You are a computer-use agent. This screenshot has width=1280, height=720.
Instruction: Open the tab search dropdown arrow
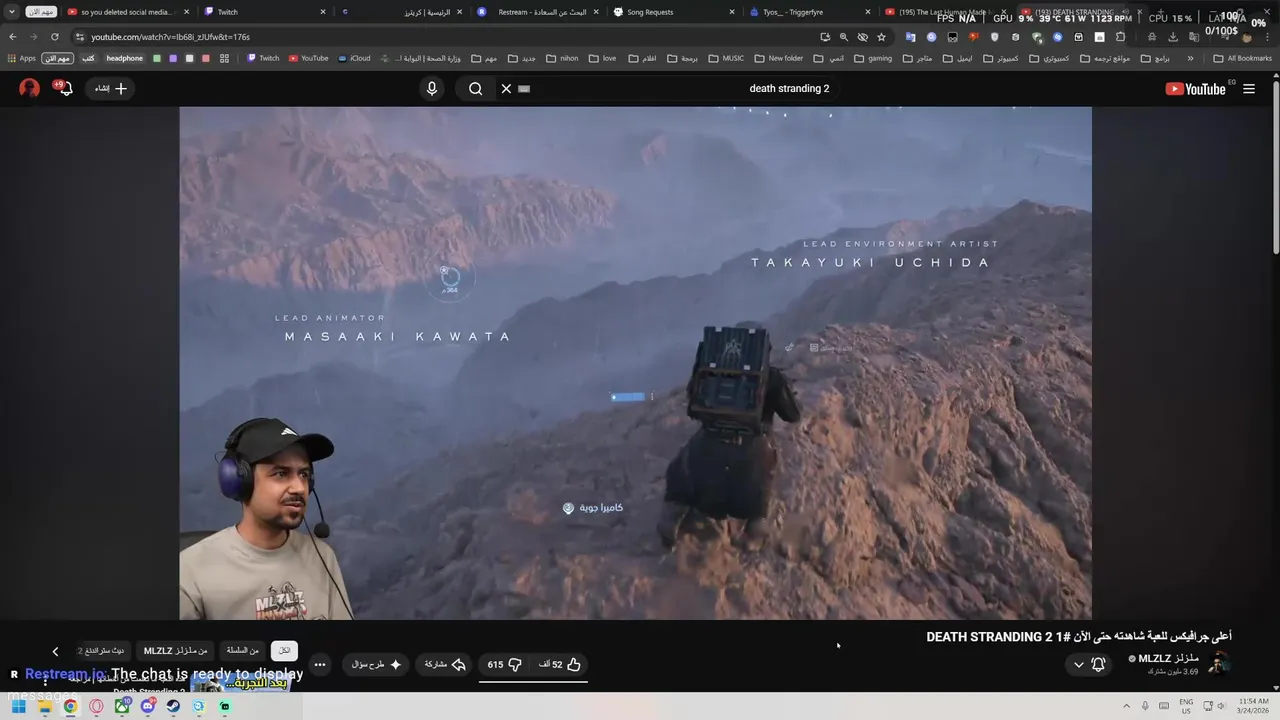point(12,12)
